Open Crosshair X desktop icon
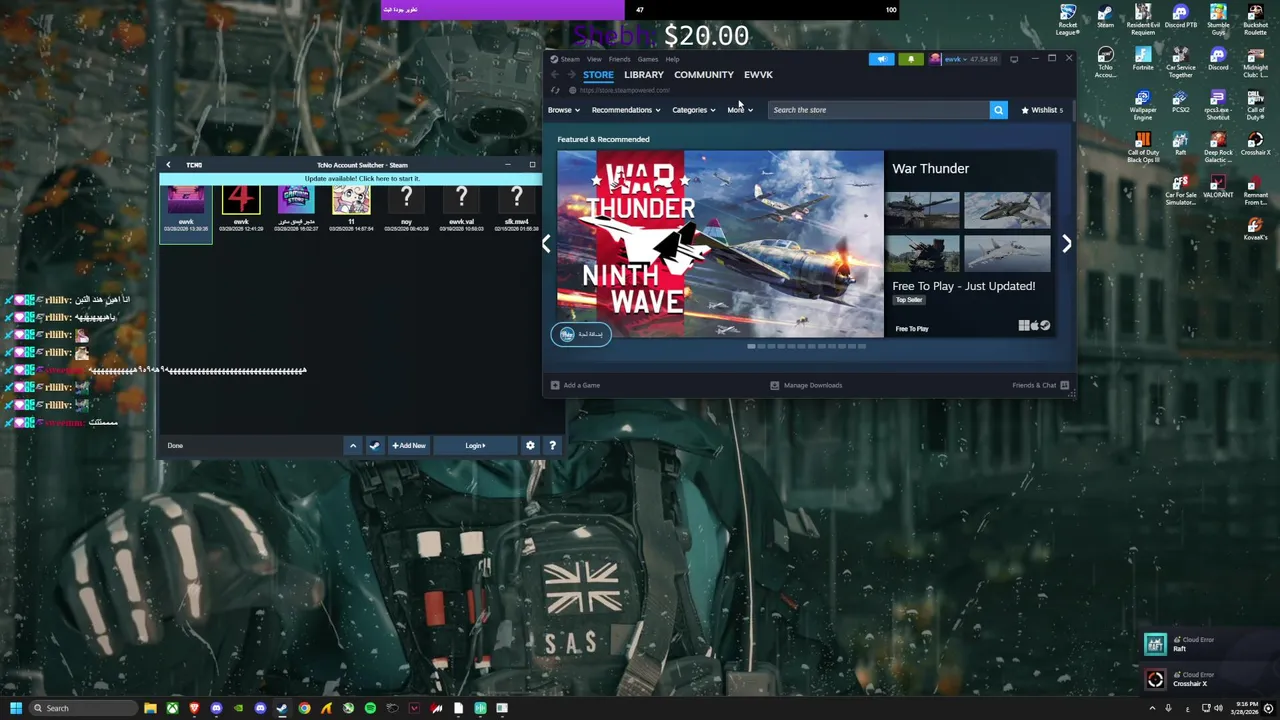The height and width of the screenshot is (720, 1280). coord(1255,144)
